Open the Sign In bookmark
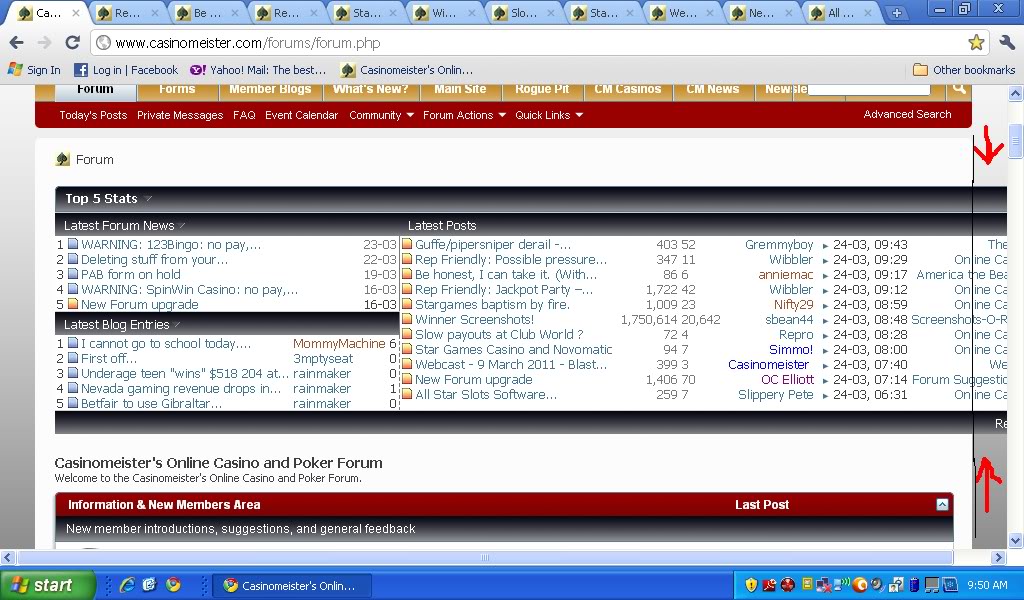Viewport: 1024px width, 600px height. 34,70
